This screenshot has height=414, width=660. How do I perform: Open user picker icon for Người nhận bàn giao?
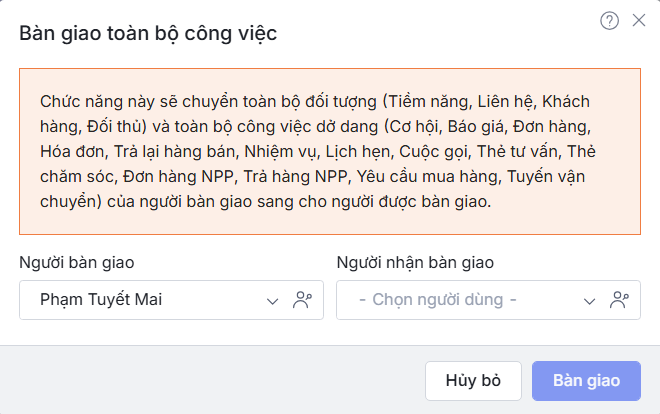(x=619, y=299)
